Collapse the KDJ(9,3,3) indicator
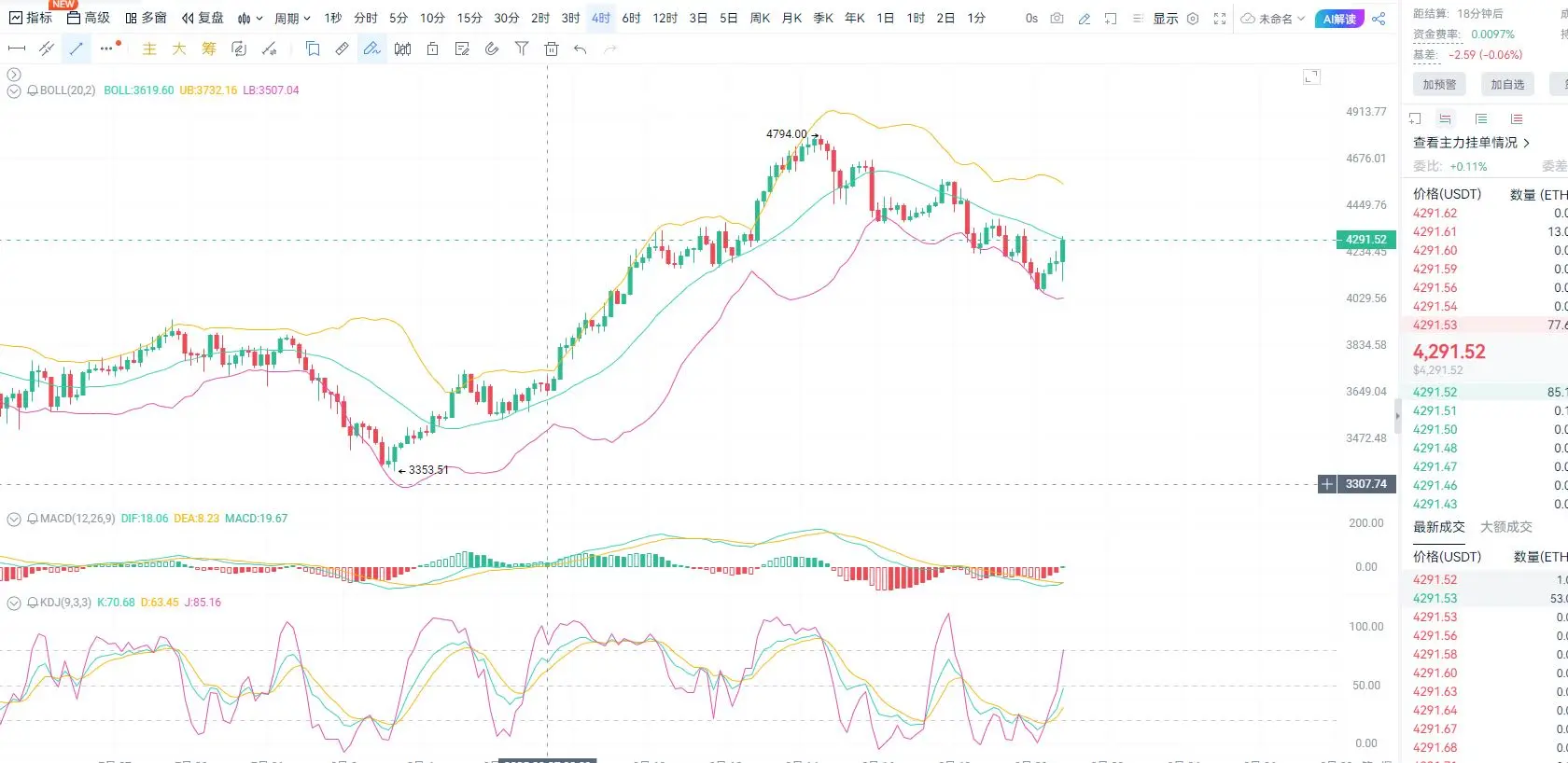 [x=14, y=603]
